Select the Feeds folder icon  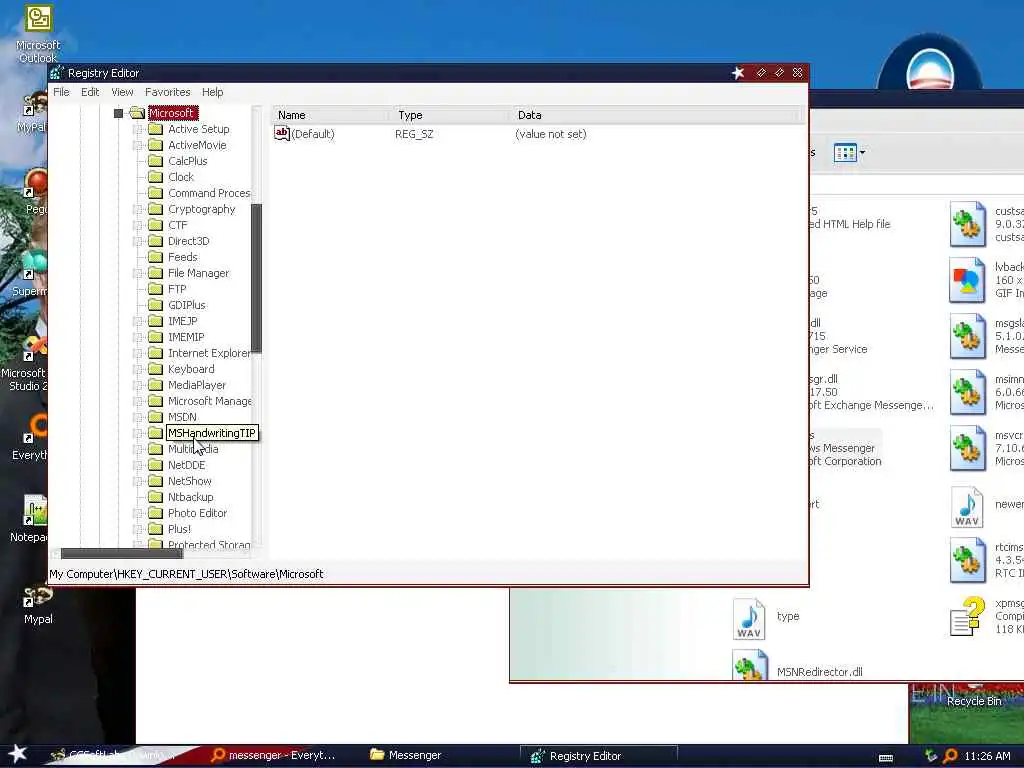[155, 257]
